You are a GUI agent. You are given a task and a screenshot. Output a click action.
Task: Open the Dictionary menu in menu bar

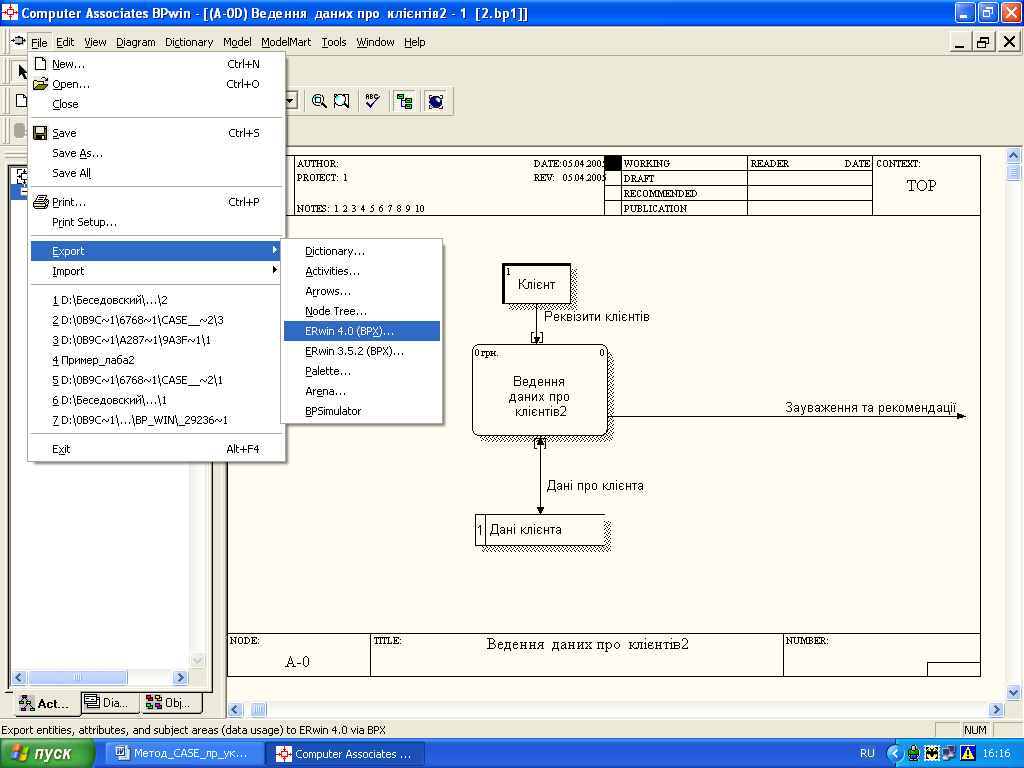[x=189, y=42]
